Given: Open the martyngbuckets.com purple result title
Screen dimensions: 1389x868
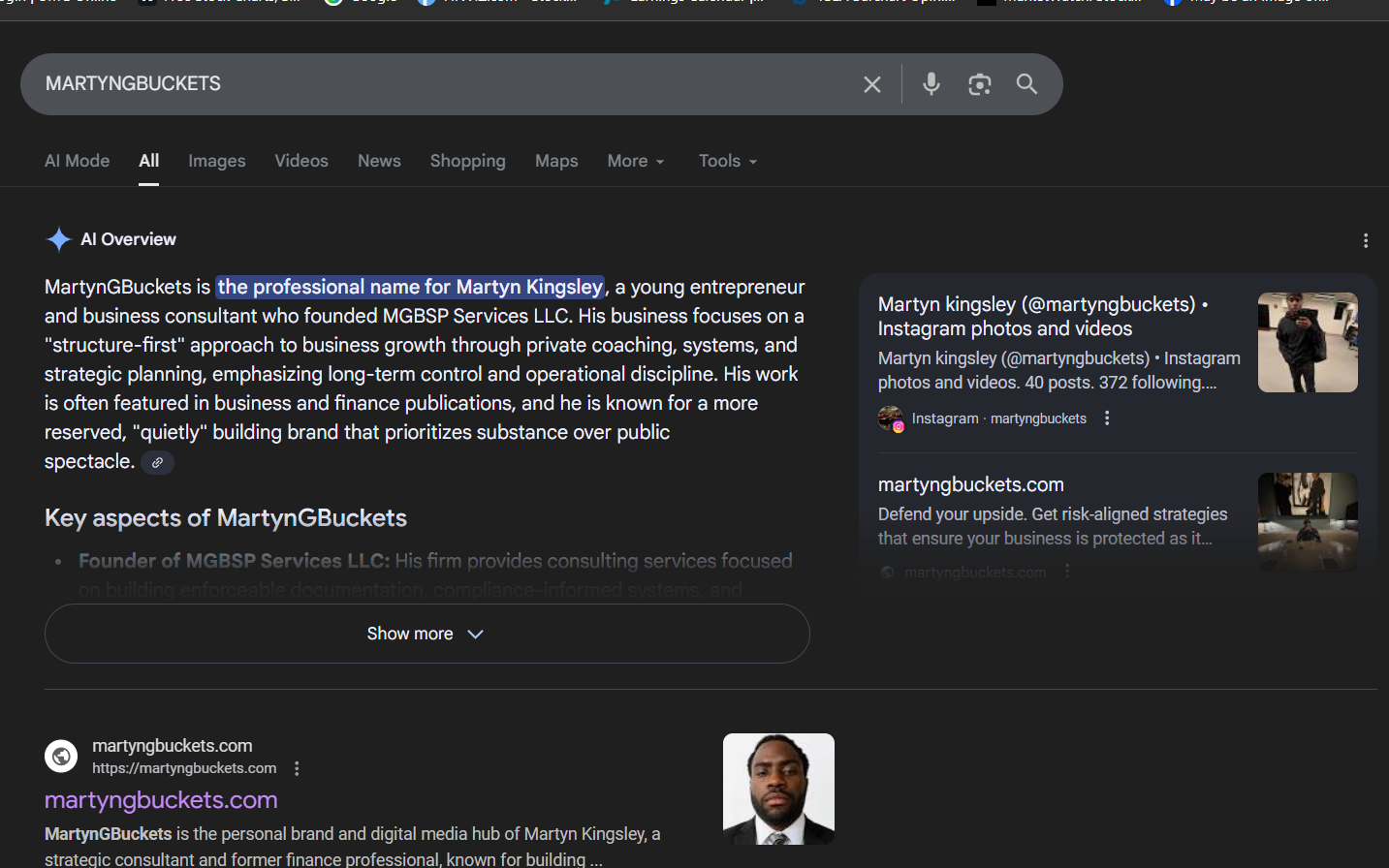Looking at the screenshot, I should (x=161, y=800).
